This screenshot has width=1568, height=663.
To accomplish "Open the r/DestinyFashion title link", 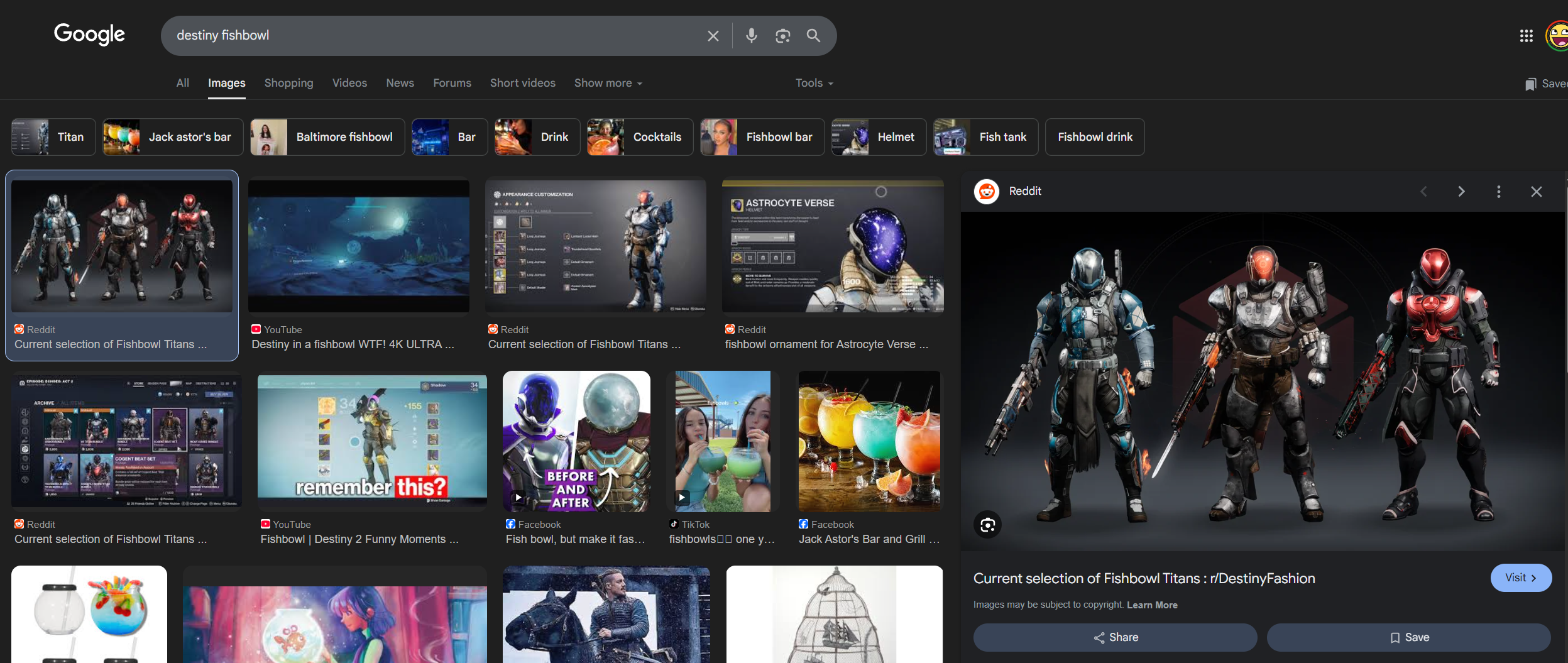I will tap(1144, 578).
